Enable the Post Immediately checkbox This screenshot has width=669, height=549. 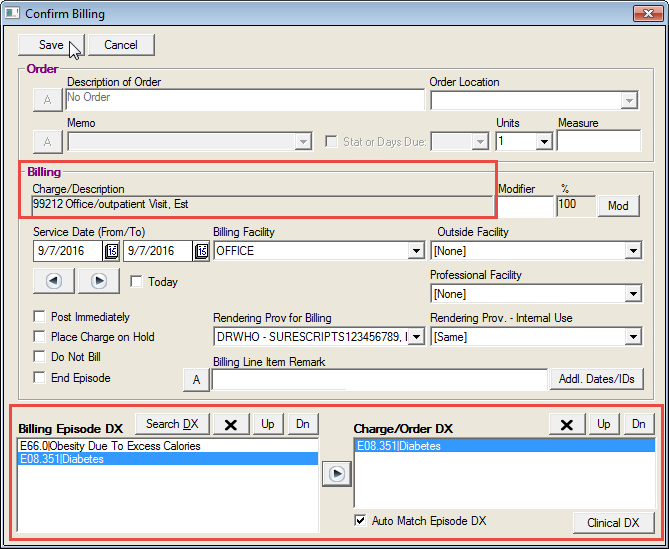(x=39, y=317)
